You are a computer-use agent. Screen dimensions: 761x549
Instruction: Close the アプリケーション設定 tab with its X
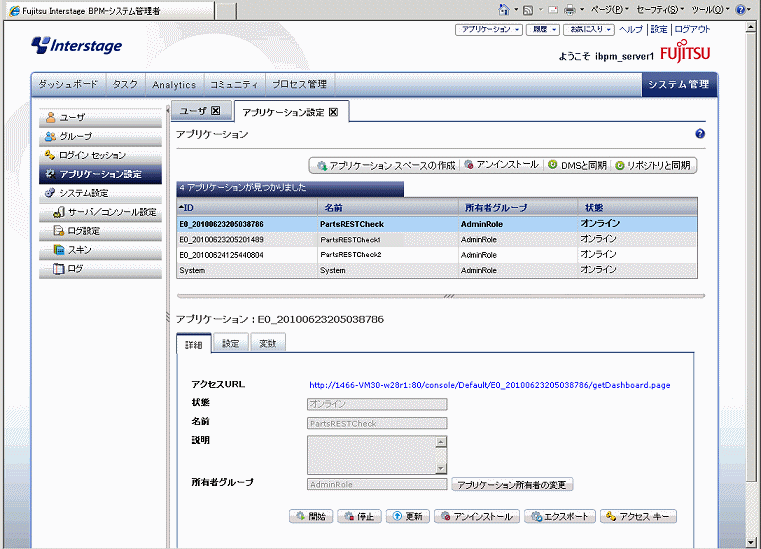333,112
